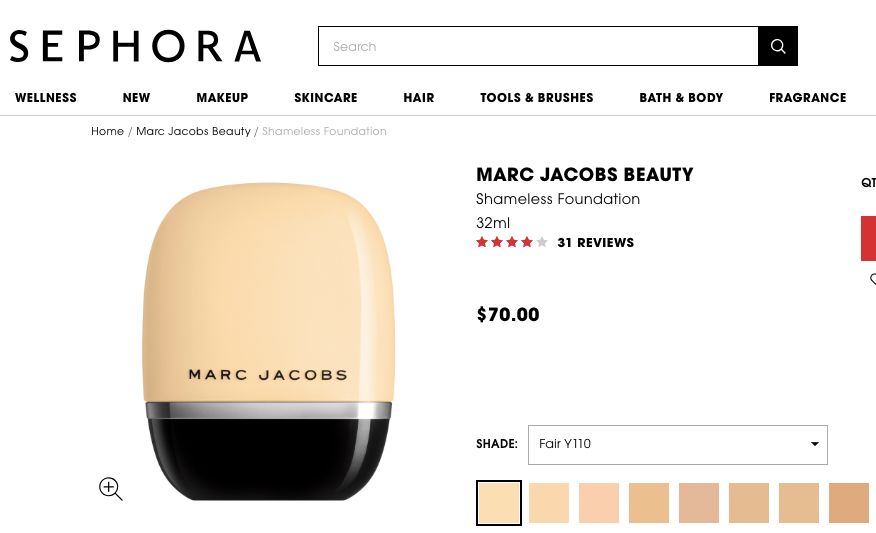Click the star rating icons
Image resolution: width=876 pixels, height=533 pixels.
511,242
